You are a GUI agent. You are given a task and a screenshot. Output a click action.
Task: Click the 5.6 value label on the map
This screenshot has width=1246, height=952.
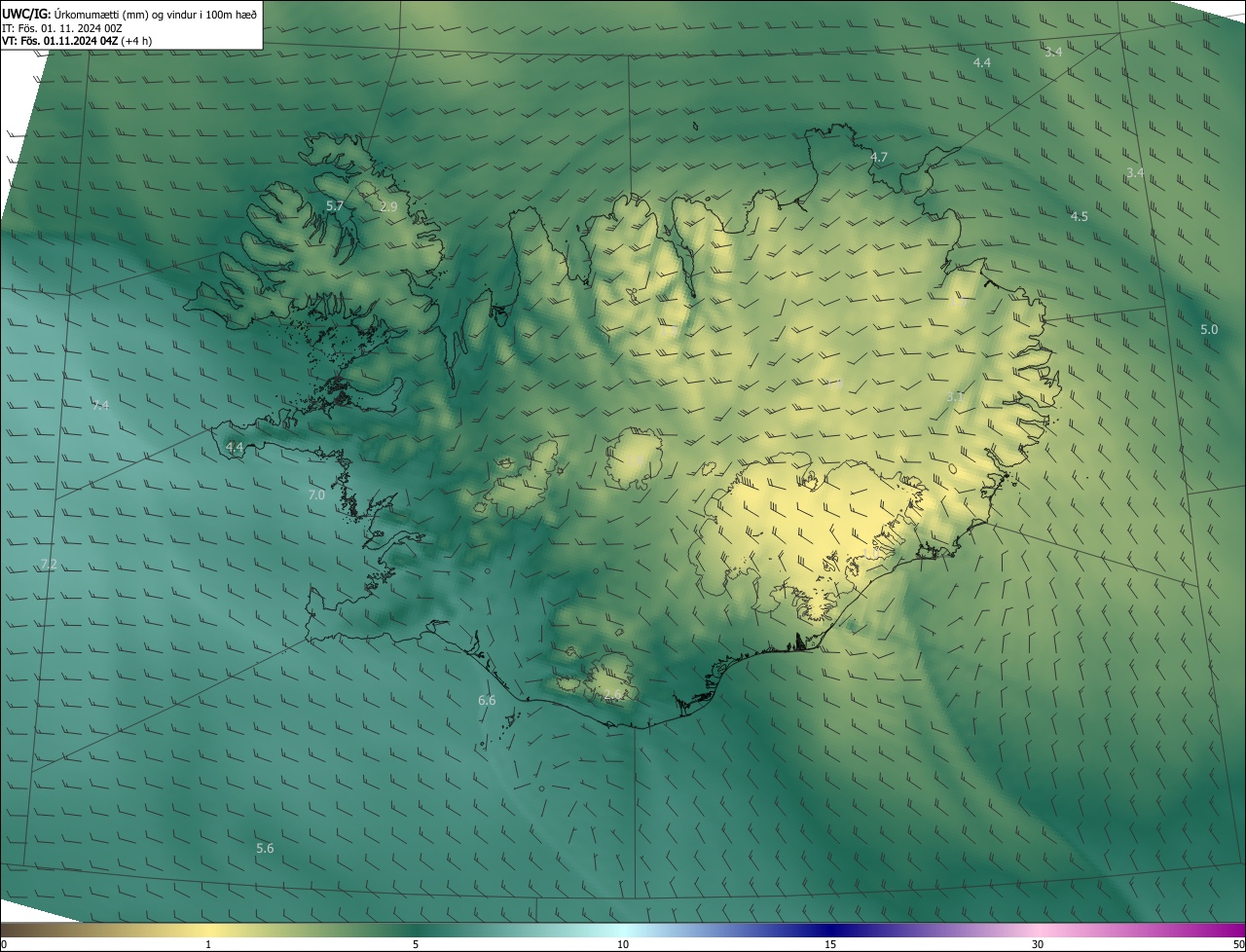(x=265, y=849)
